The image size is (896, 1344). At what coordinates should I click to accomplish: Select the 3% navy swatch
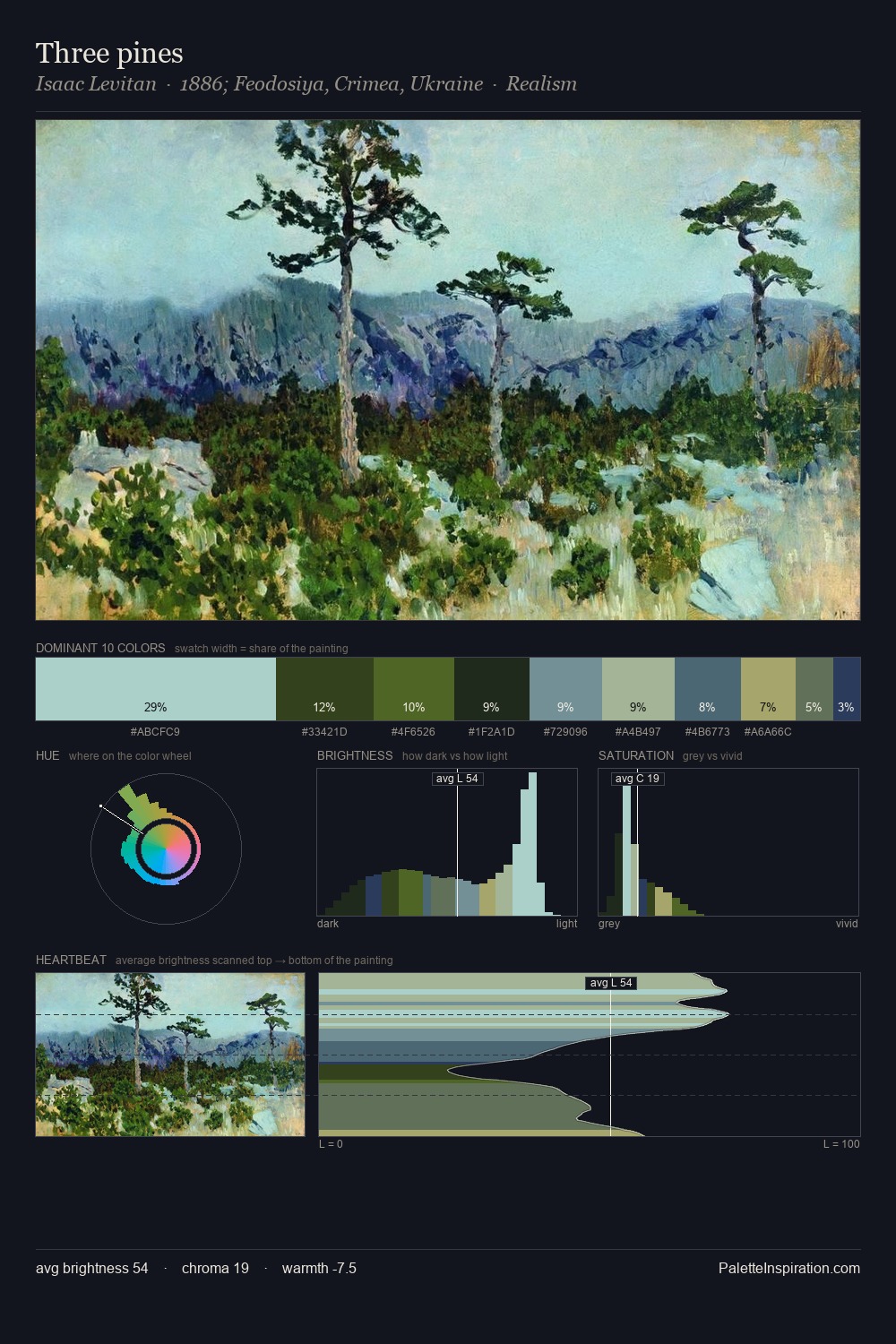coord(847,689)
